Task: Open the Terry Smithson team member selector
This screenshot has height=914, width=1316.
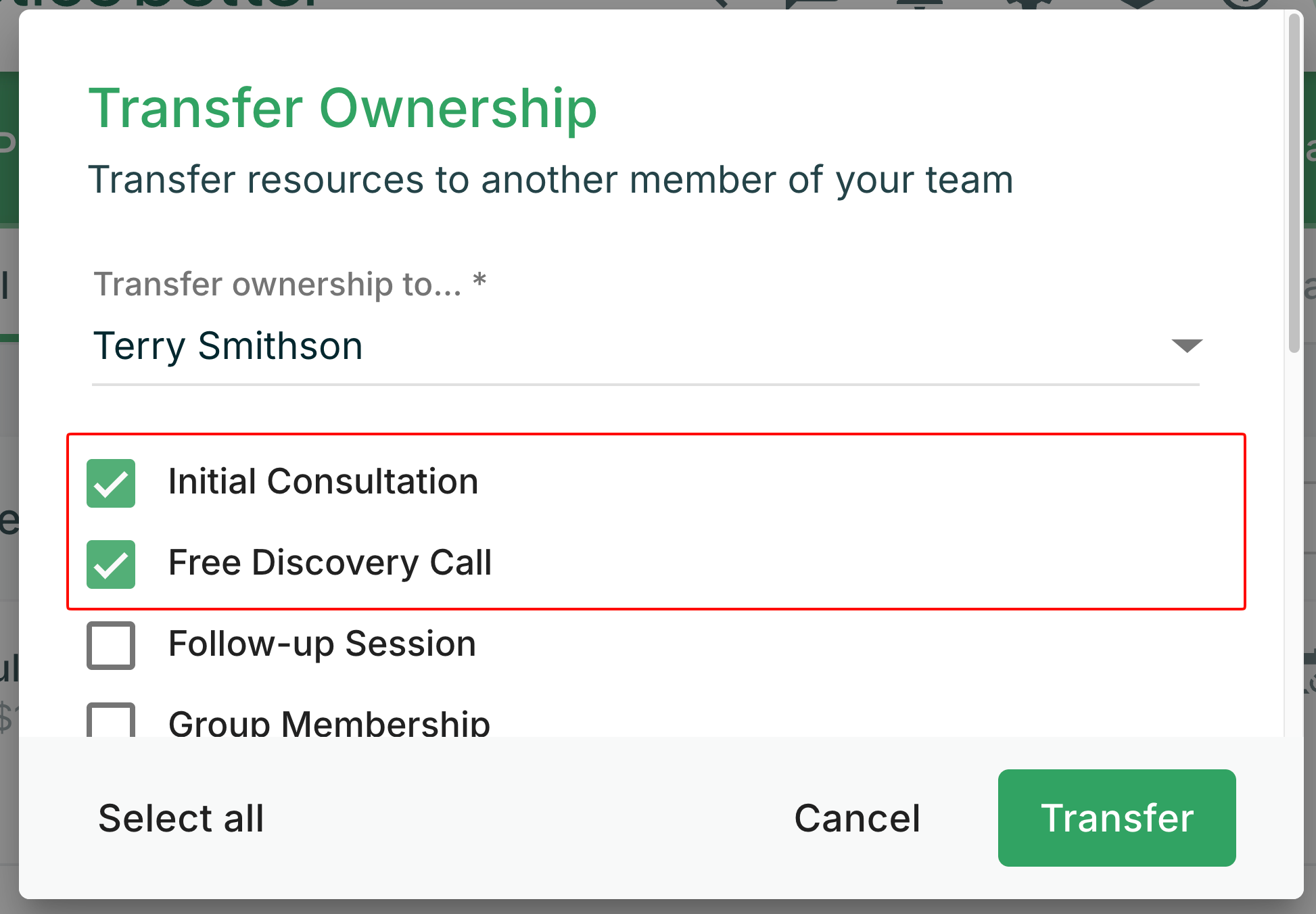Action: [609, 346]
